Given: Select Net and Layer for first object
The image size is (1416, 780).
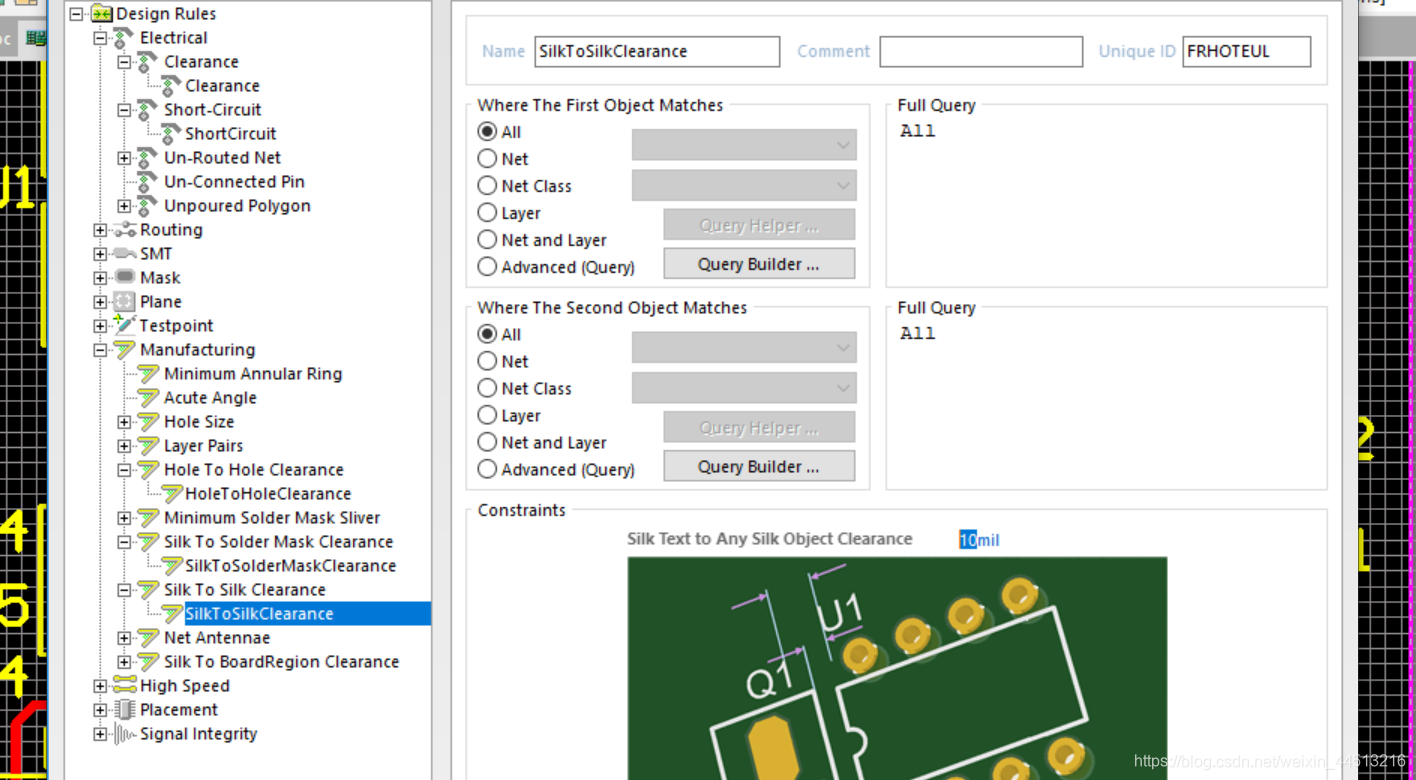Looking at the screenshot, I should pos(487,239).
